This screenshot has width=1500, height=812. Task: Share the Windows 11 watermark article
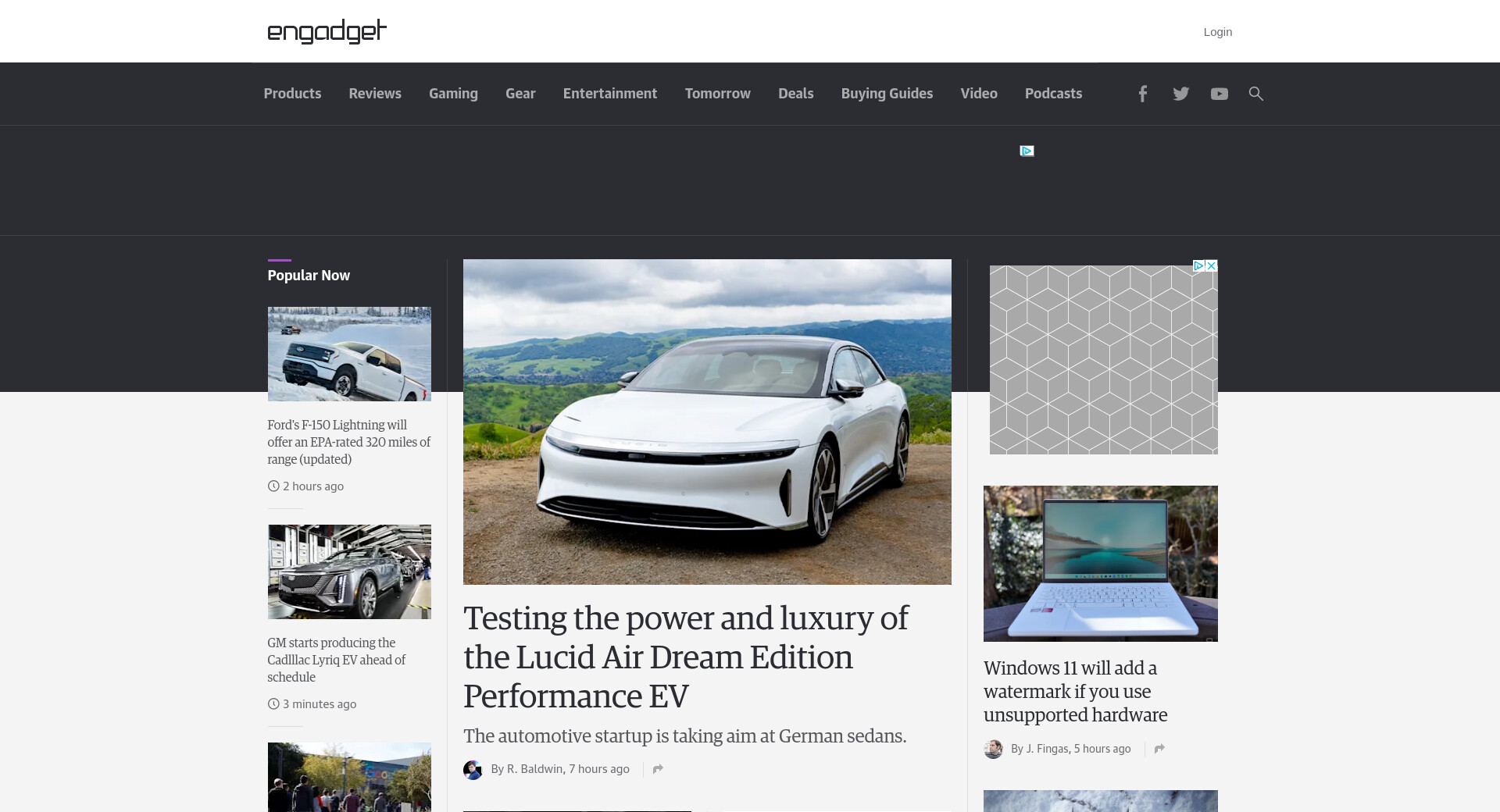pyautogui.click(x=1159, y=749)
